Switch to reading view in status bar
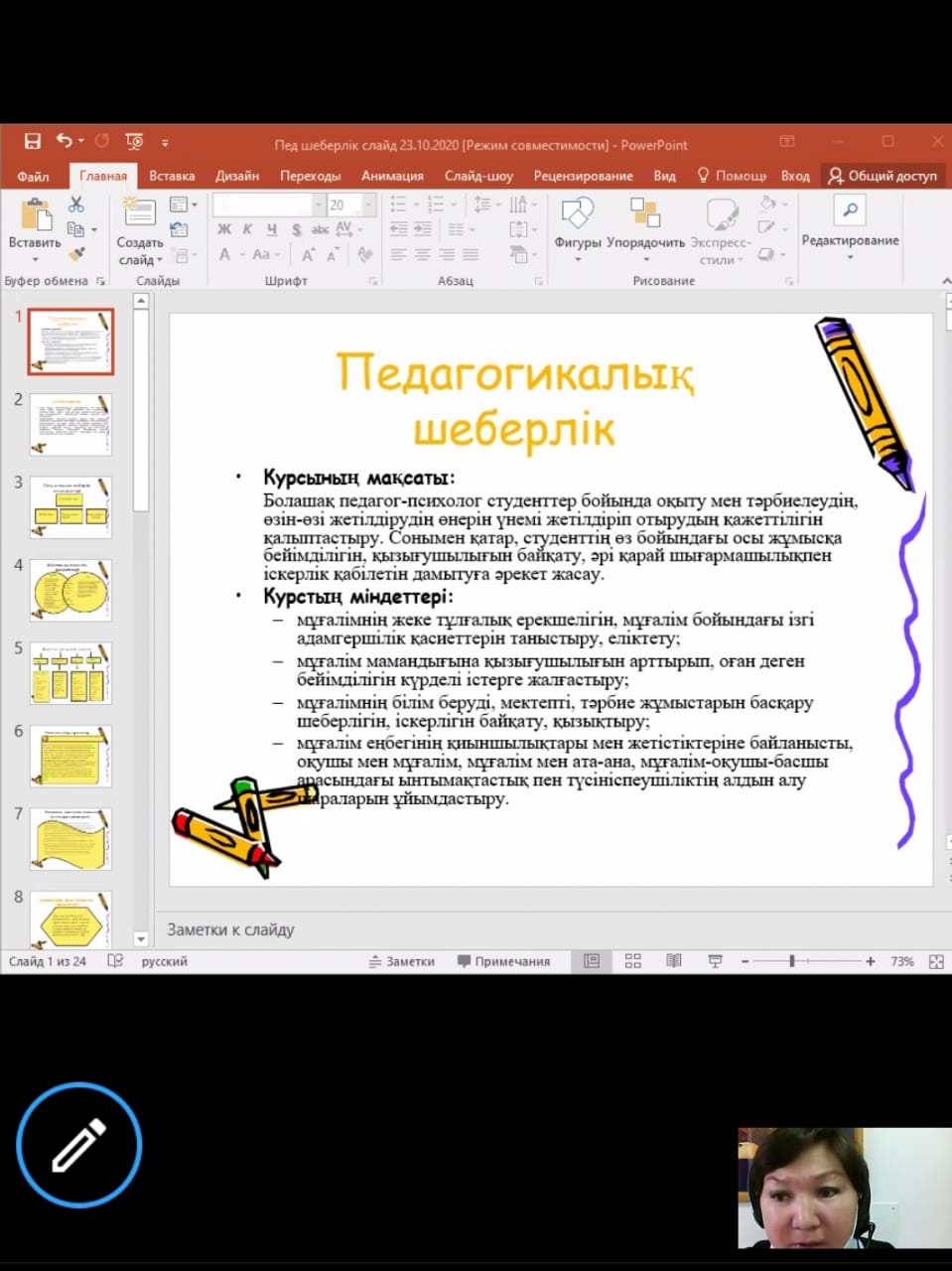The width and height of the screenshot is (952, 1271). 674,961
